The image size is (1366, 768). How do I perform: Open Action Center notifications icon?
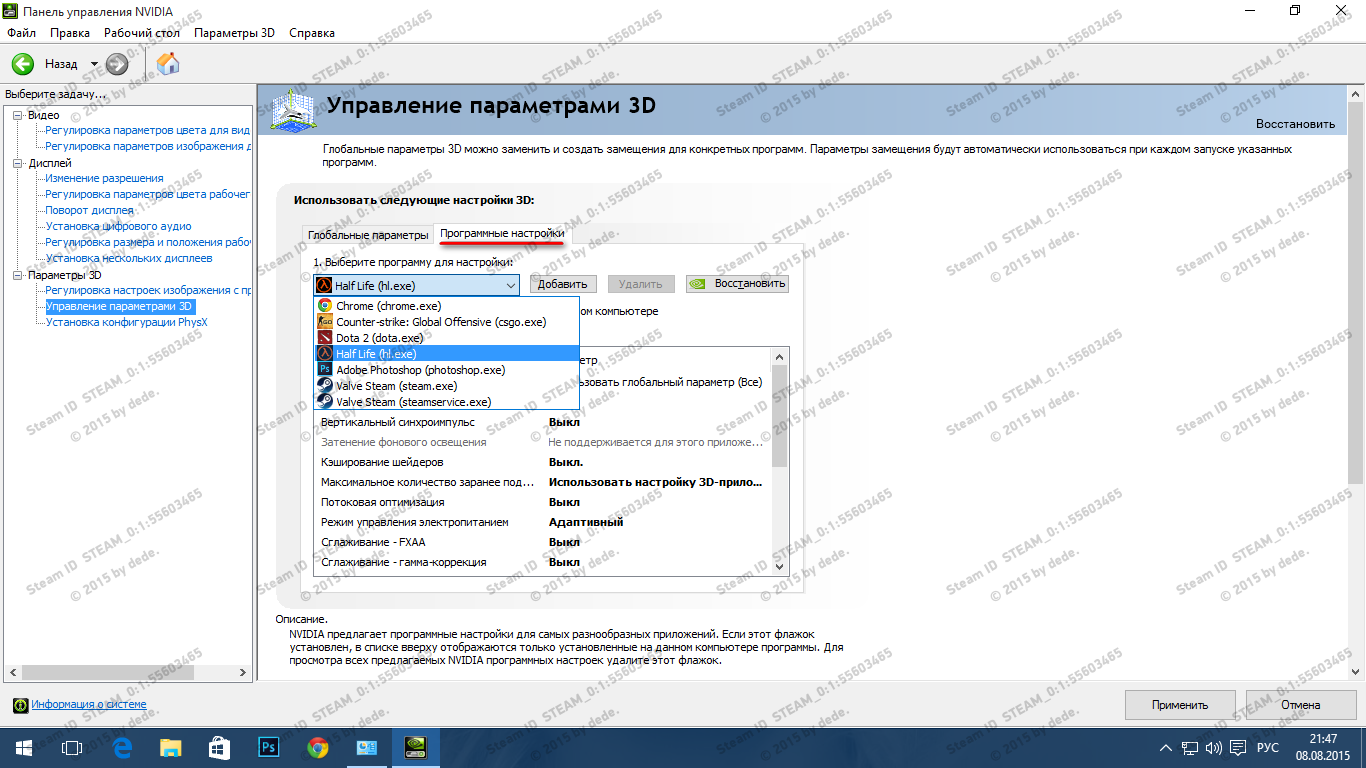pyautogui.click(x=1238, y=747)
